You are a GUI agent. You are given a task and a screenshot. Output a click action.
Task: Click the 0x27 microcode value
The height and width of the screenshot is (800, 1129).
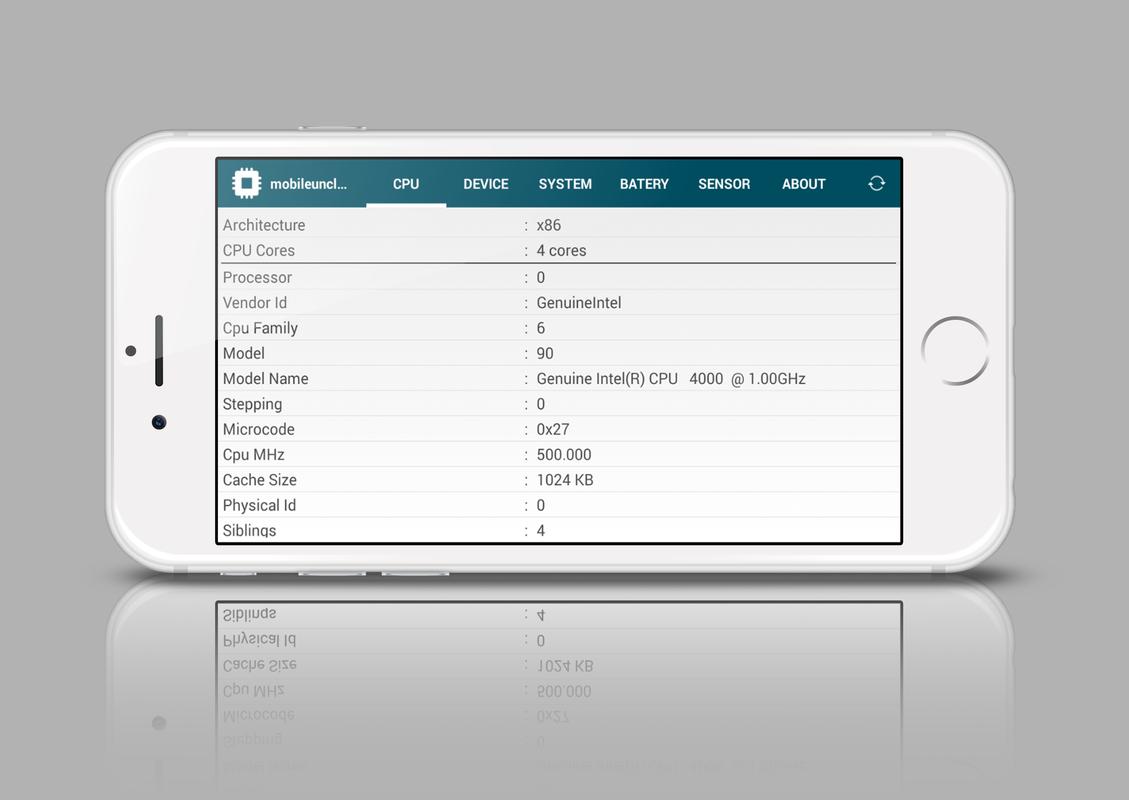553,429
